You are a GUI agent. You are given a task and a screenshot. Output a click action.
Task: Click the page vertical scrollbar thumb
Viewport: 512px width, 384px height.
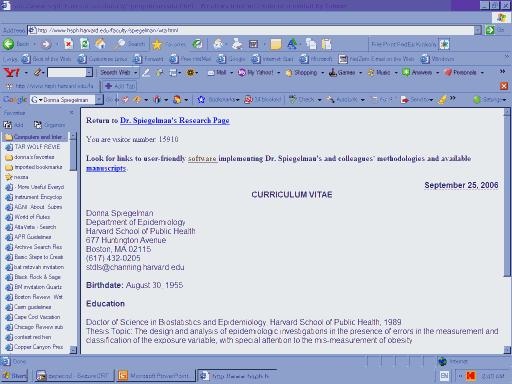pos(507,196)
